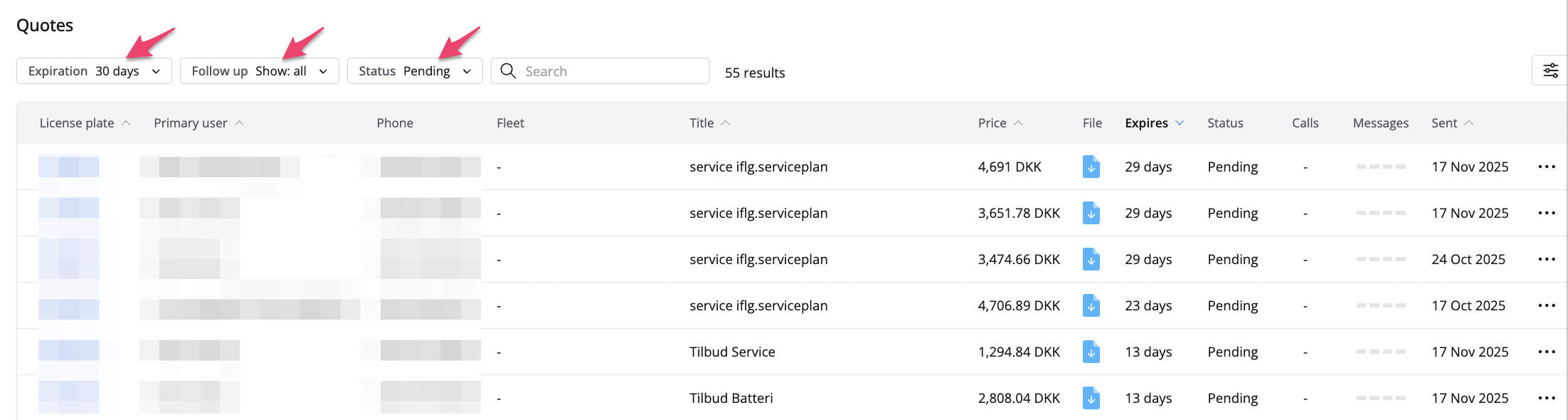Open more options for the 4,706.89 DKK row
The image size is (1568, 420).
click(x=1546, y=305)
